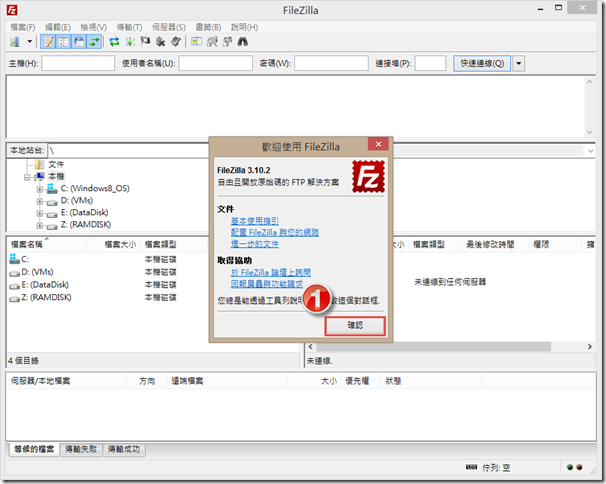
Task: Open the 說明(H) menu
Action: click(244, 27)
